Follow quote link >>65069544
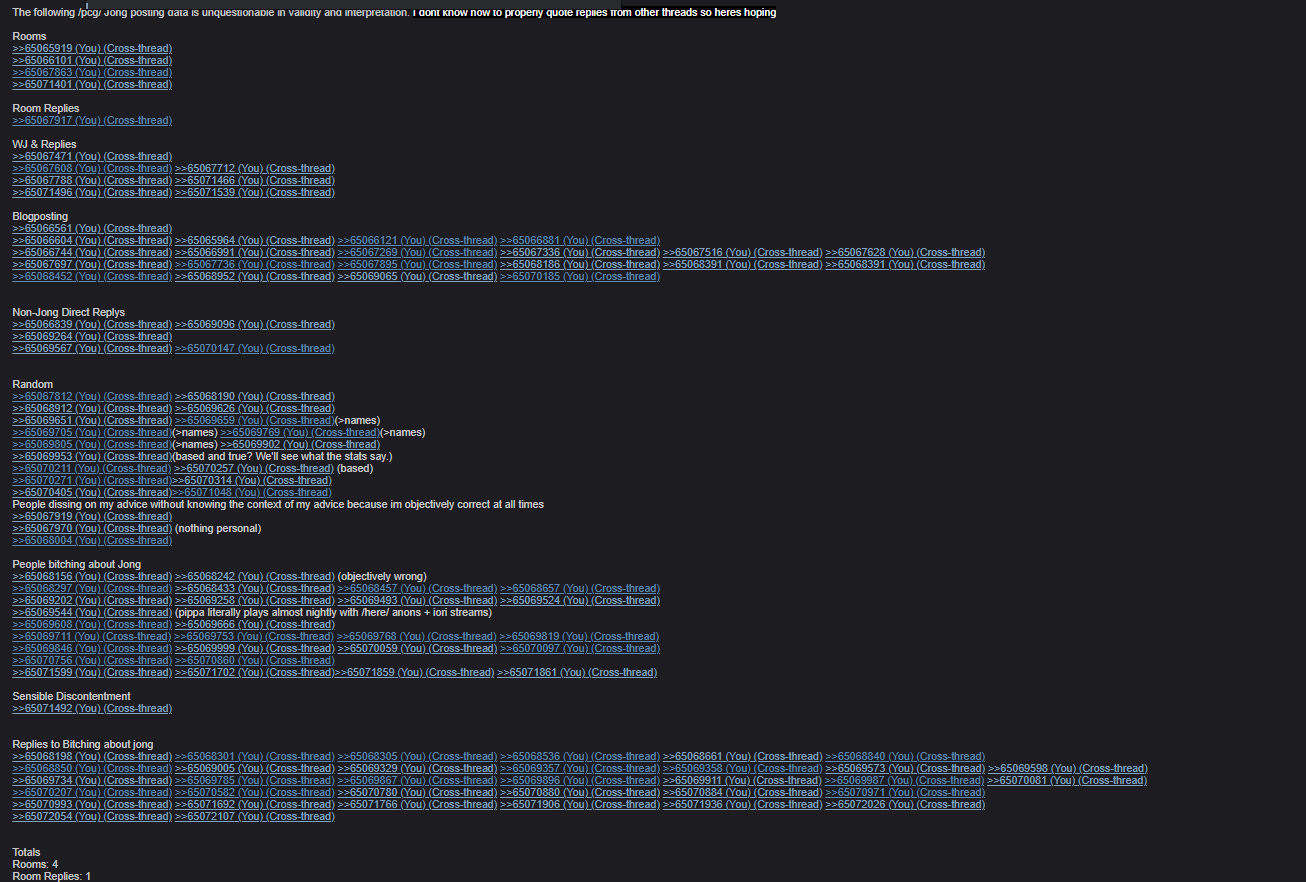Viewport: 1306px width, 882px height. (x=92, y=612)
